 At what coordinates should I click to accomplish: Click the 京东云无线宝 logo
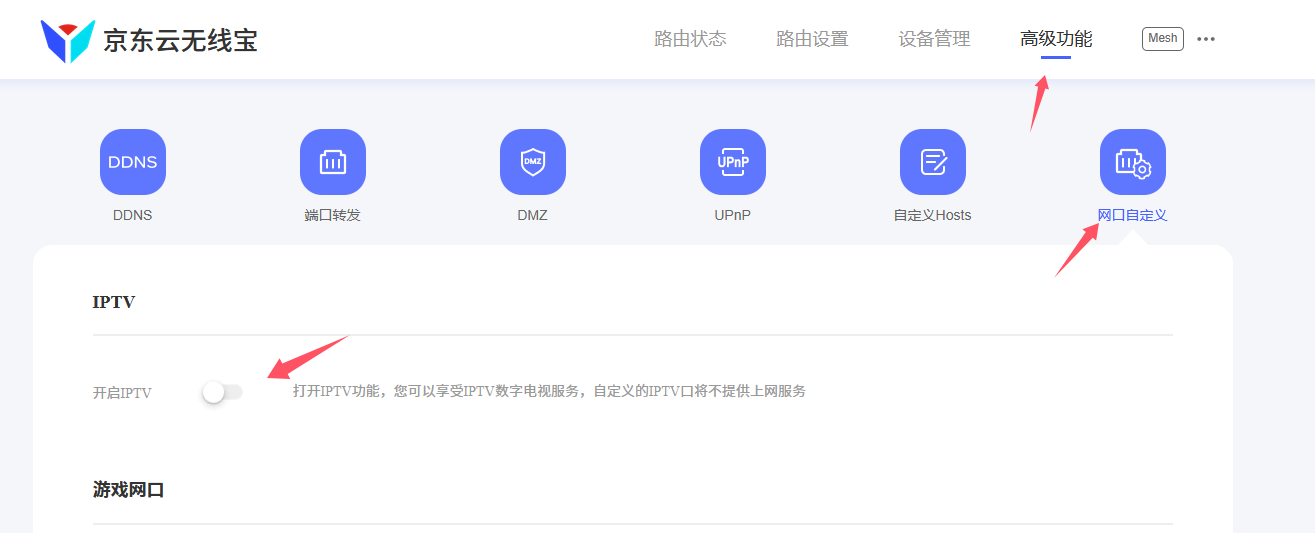[x=68, y=40]
